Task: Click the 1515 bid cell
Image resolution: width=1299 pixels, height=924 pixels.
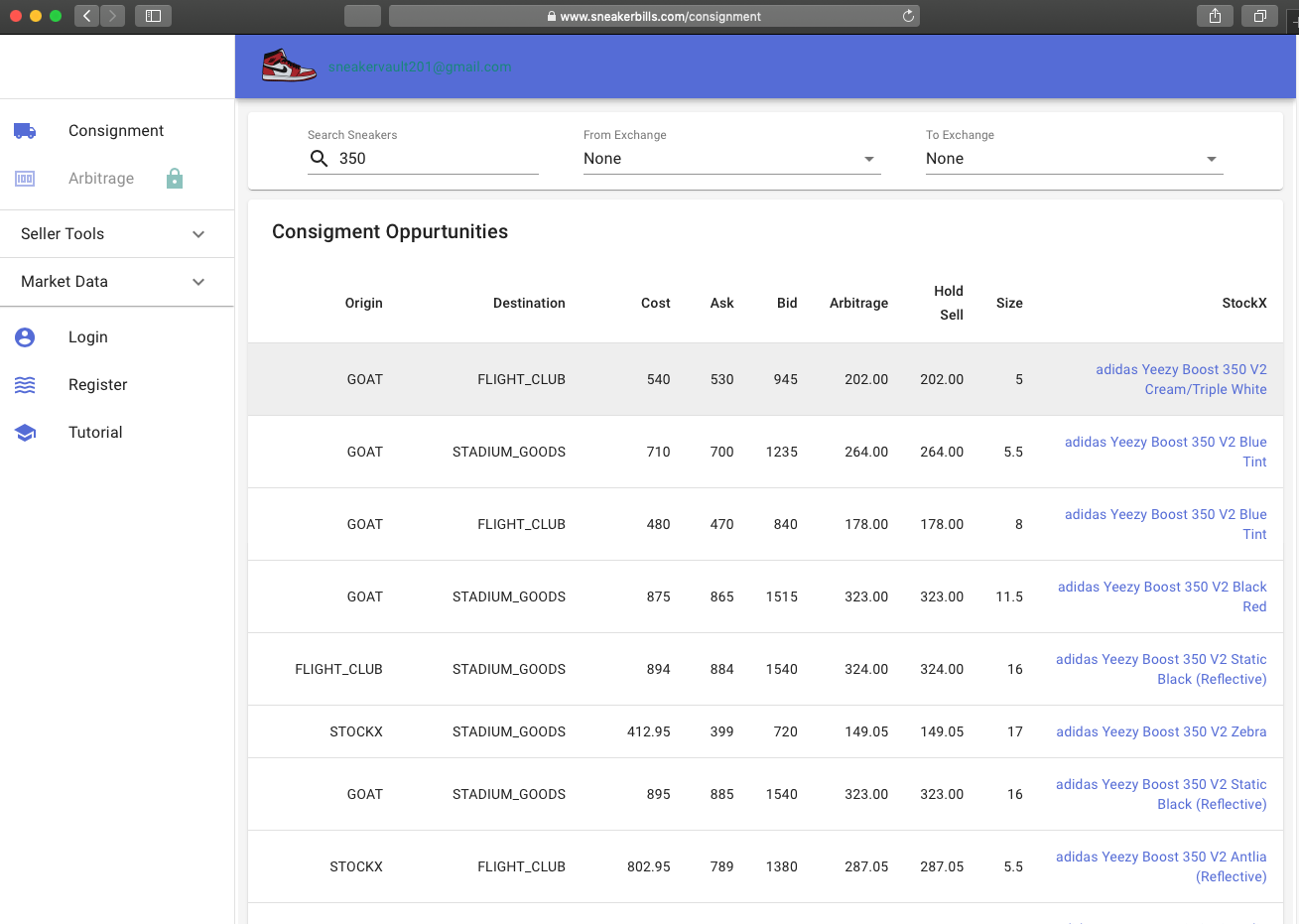Action: tap(782, 596)
